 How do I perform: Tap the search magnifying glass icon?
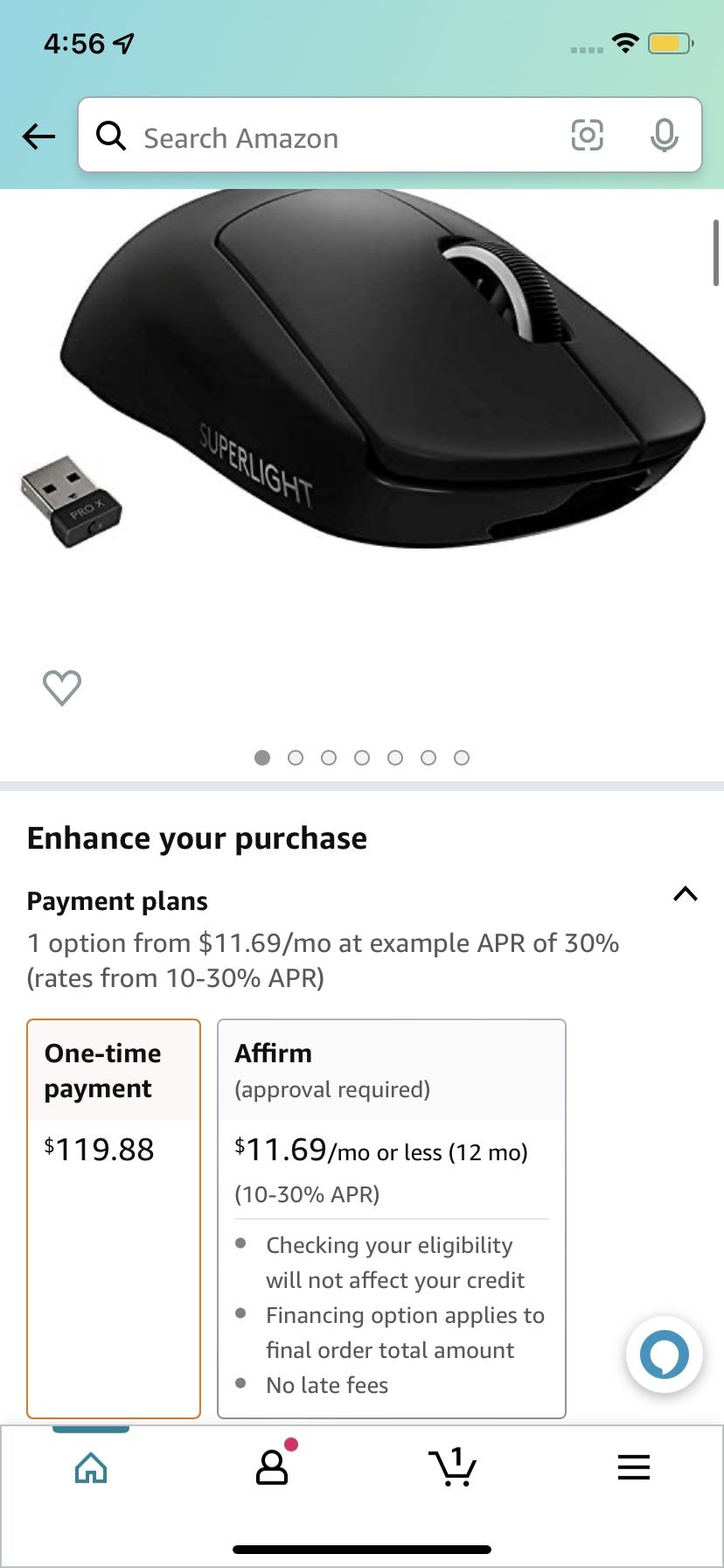111,136
